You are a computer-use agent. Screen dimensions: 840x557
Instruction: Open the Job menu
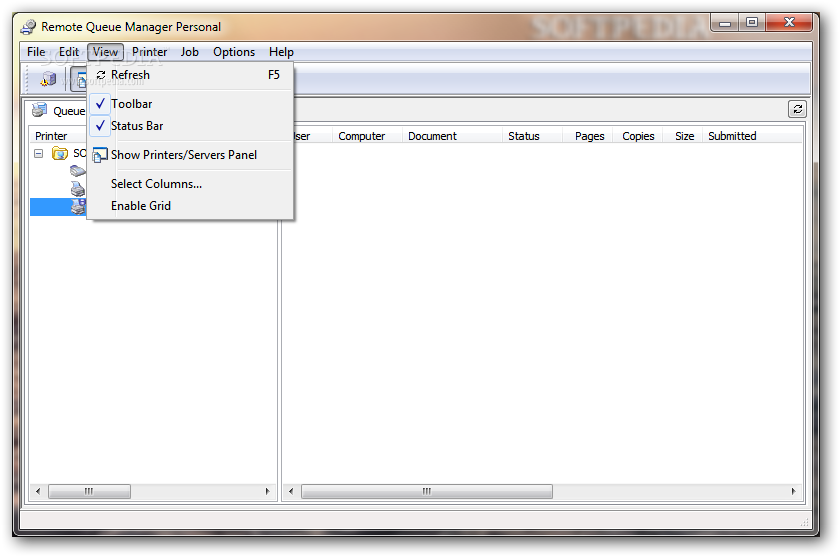190,52
